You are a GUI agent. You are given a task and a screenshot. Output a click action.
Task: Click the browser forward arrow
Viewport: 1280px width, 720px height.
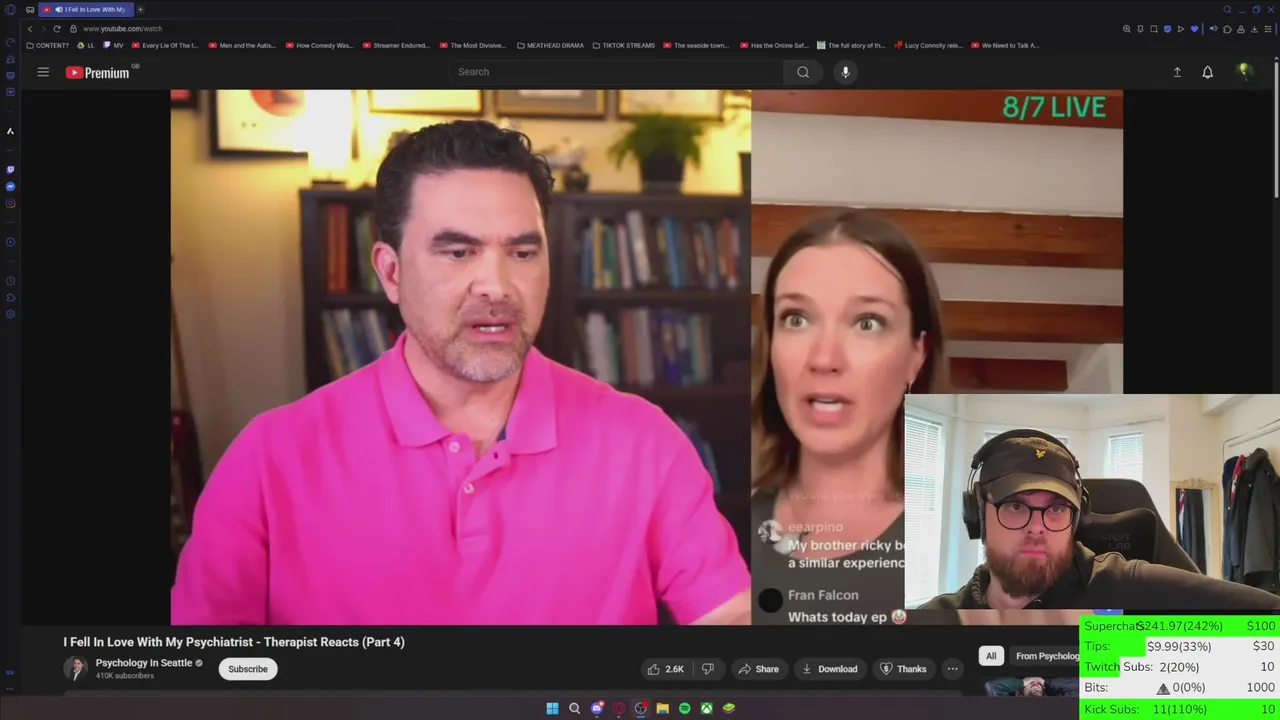click(43, 29)
